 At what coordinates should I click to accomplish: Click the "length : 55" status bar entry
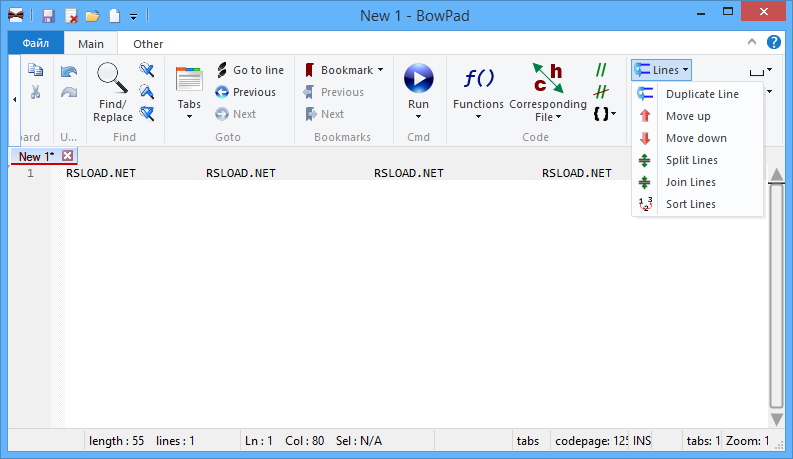point(116,441)
